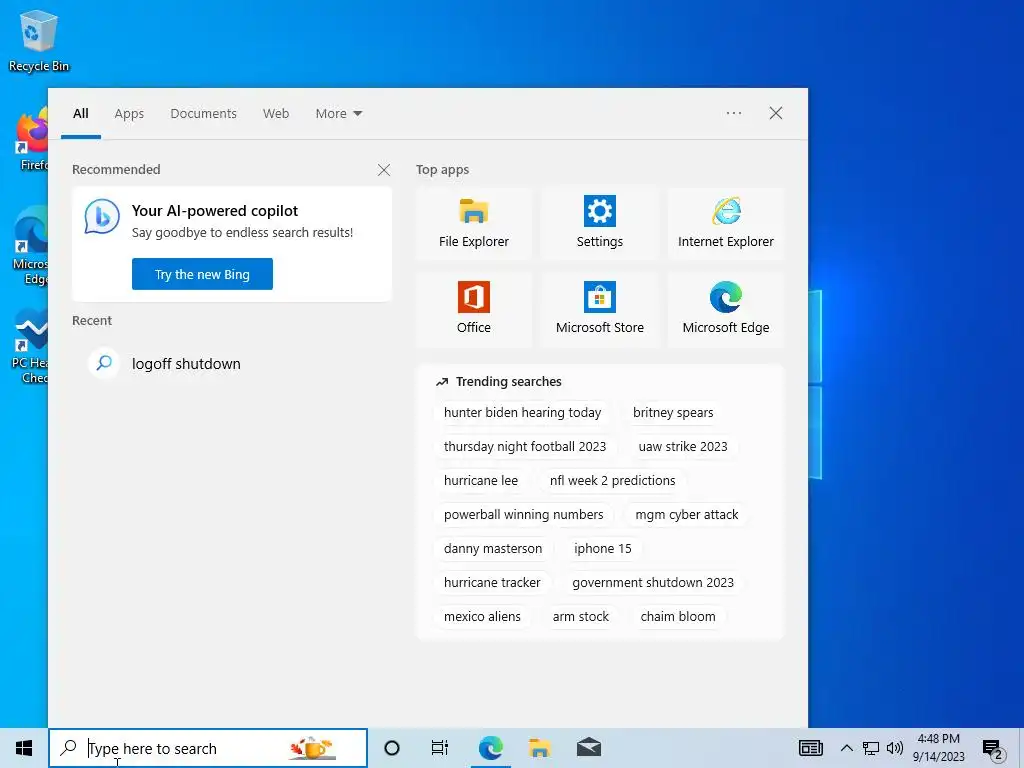Click the volume speaker tray icon
This screenshot has width=1024, height=768.
click(x=895, y=748)
